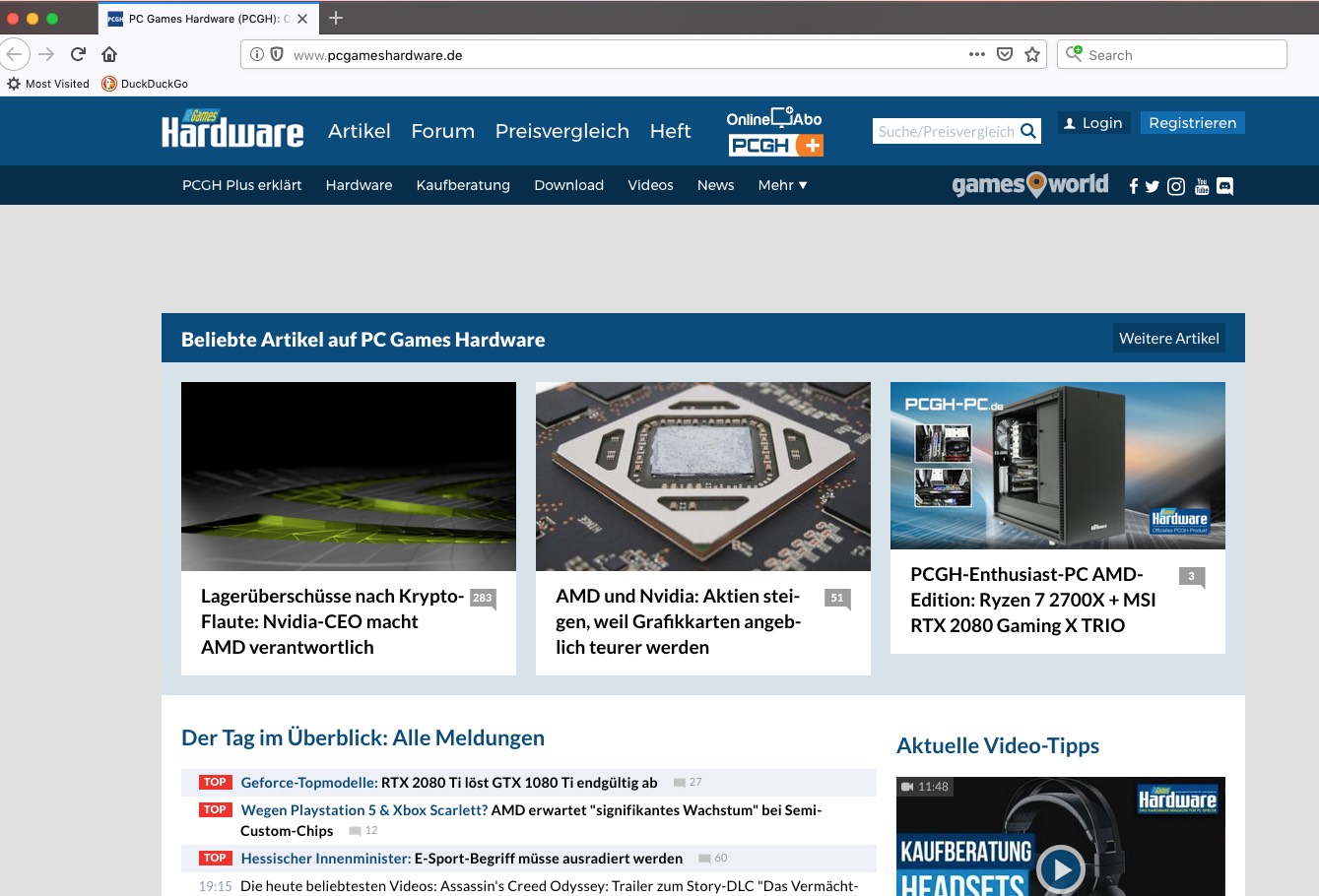Open headline AMD und Nvidia: Aktien steigen
Viewport: 1319px width, 896px height.
click(x=679, y=622)
